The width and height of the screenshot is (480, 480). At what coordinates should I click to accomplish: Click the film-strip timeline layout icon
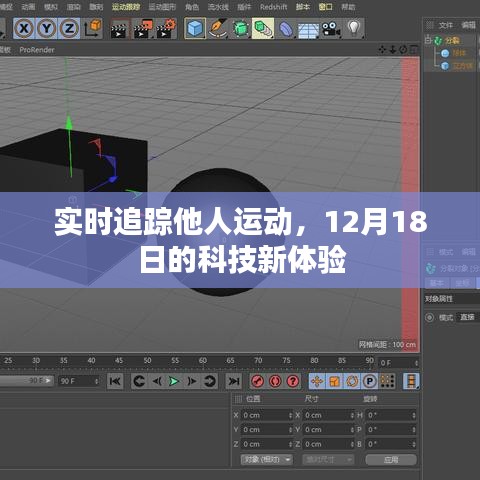pos(412,381)
